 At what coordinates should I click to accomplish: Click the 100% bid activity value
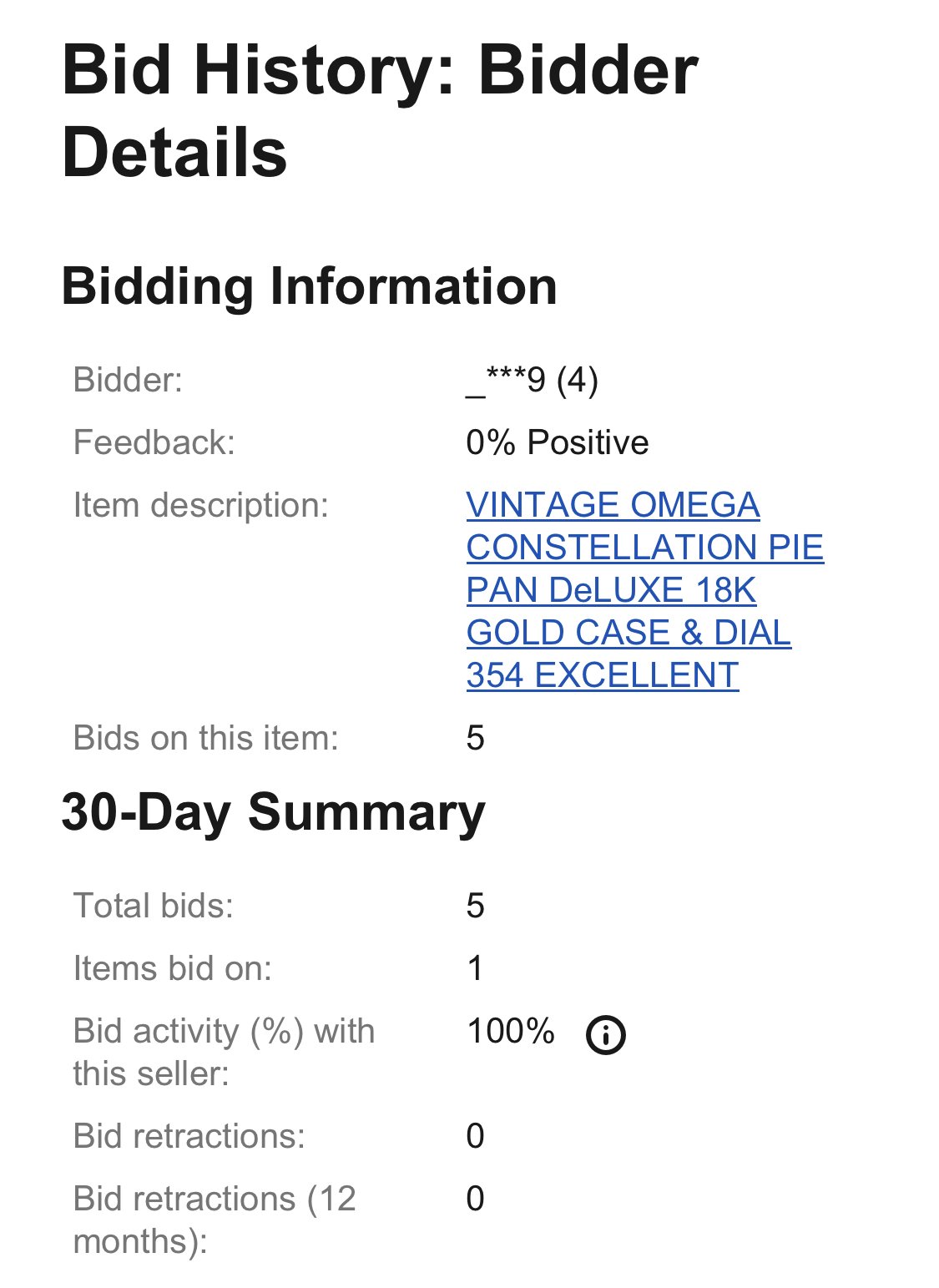510,1031
